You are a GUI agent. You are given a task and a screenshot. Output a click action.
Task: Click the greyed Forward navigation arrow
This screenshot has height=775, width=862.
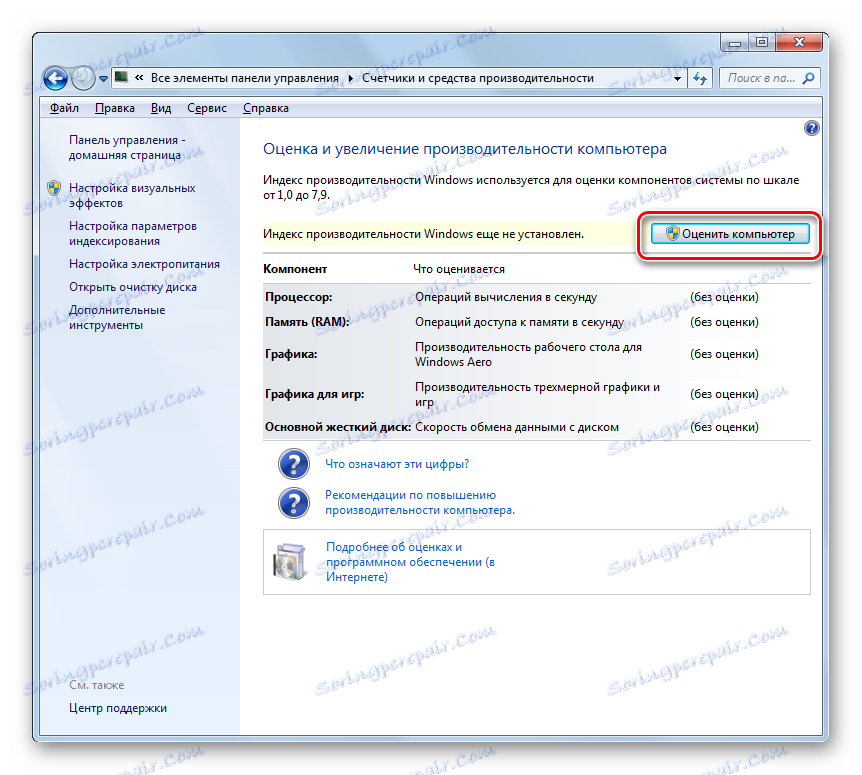[x=83, y=78]
